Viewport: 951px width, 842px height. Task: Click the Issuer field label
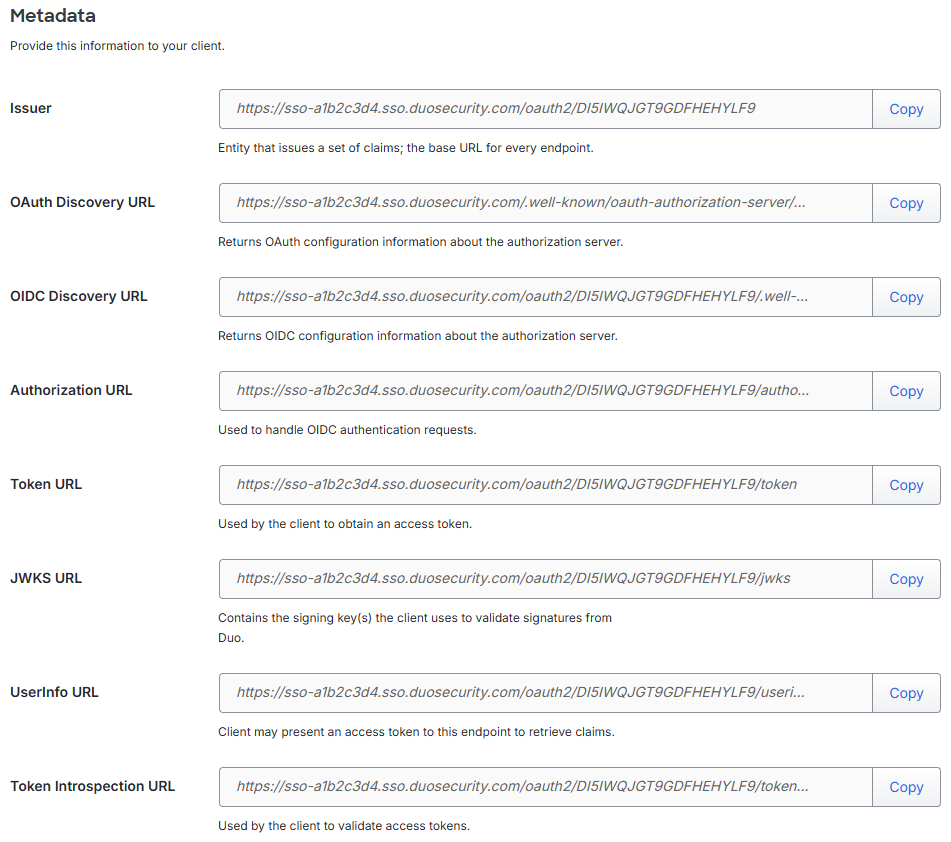tap(30, 108)
